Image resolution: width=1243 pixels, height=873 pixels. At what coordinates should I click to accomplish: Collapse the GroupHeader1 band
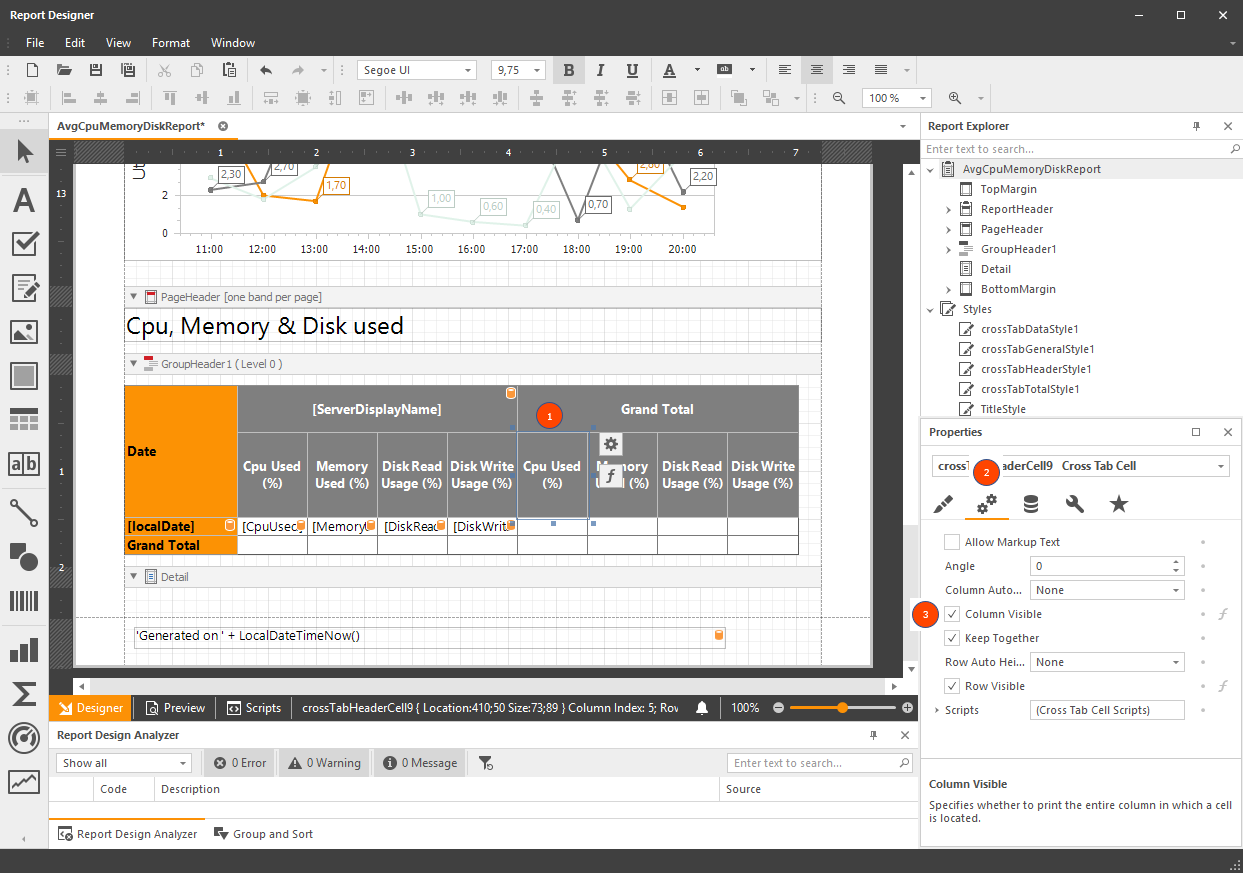134,364
